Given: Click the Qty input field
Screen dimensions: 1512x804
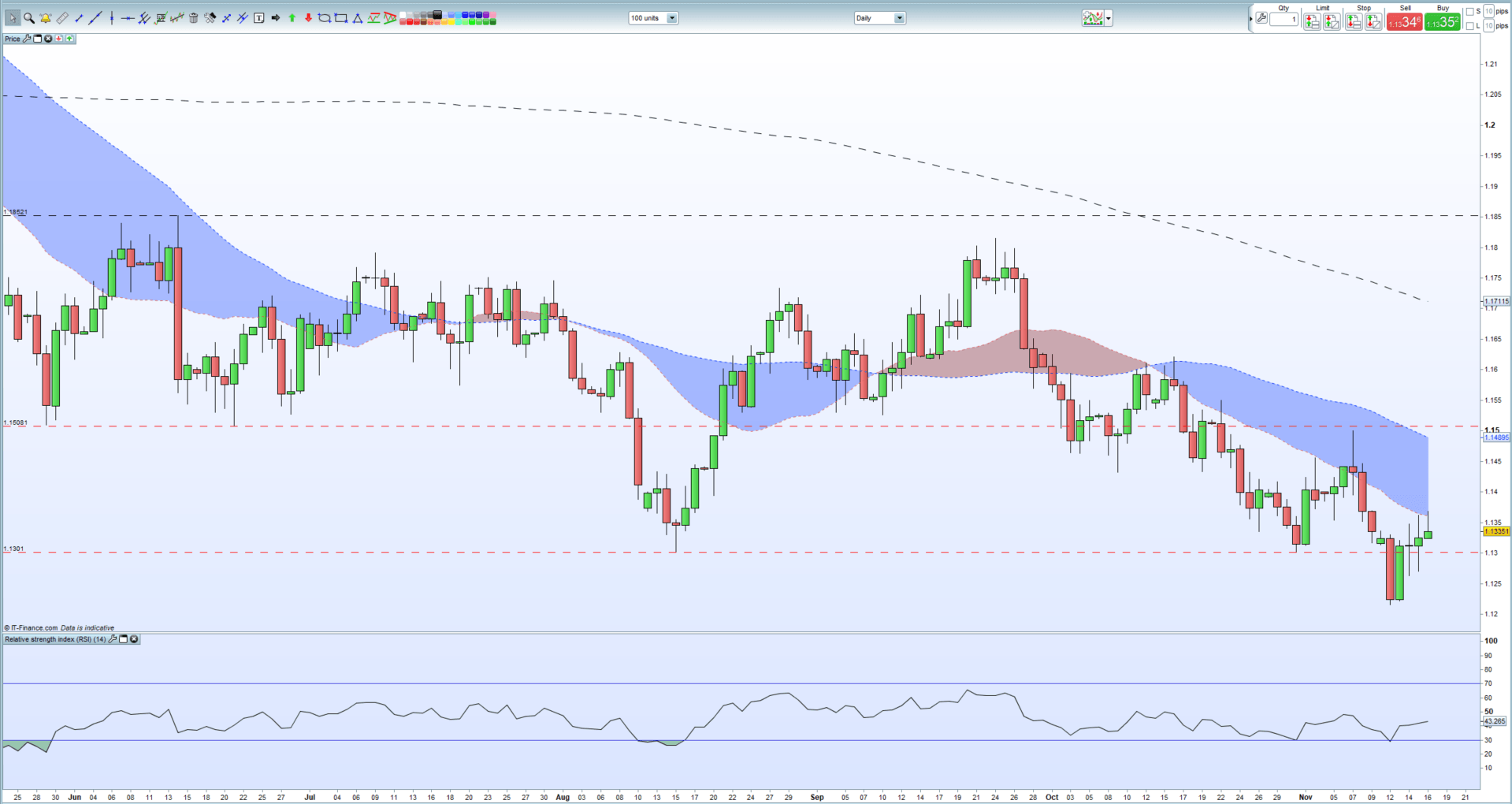Looking at the screenshot, I should pyautogui.click(x=1284, y=19).
